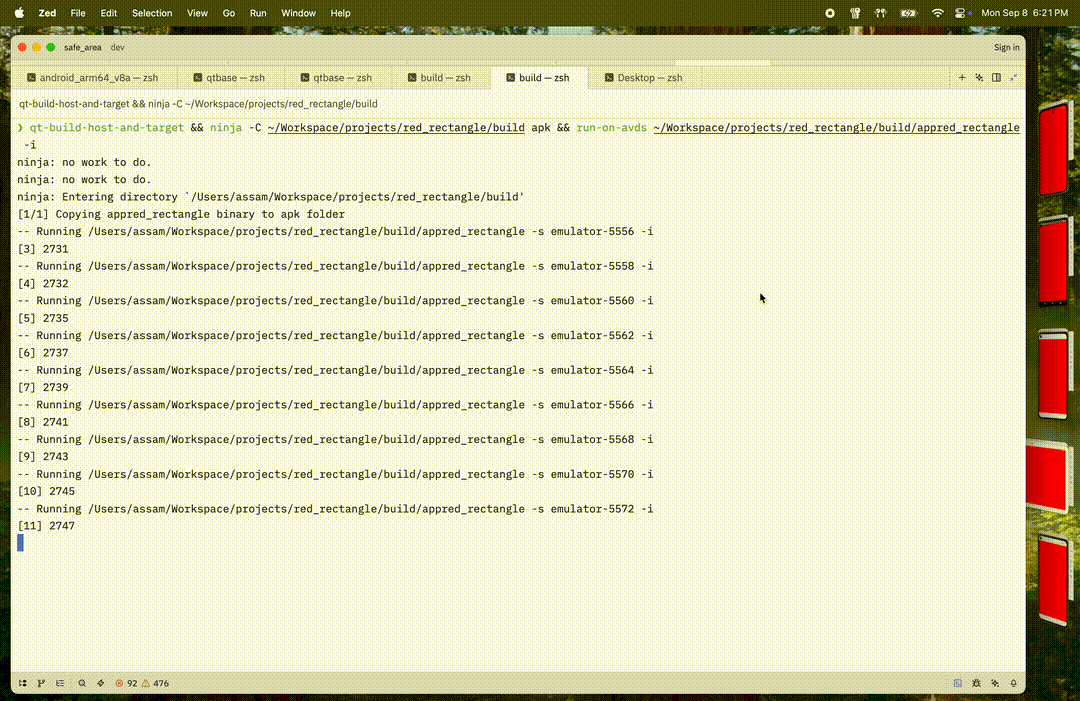Click the inline assist sparkle icon in tab bar
This screenshot has height=701, width=1080.
pyautogui.click(x=979, y=78)
